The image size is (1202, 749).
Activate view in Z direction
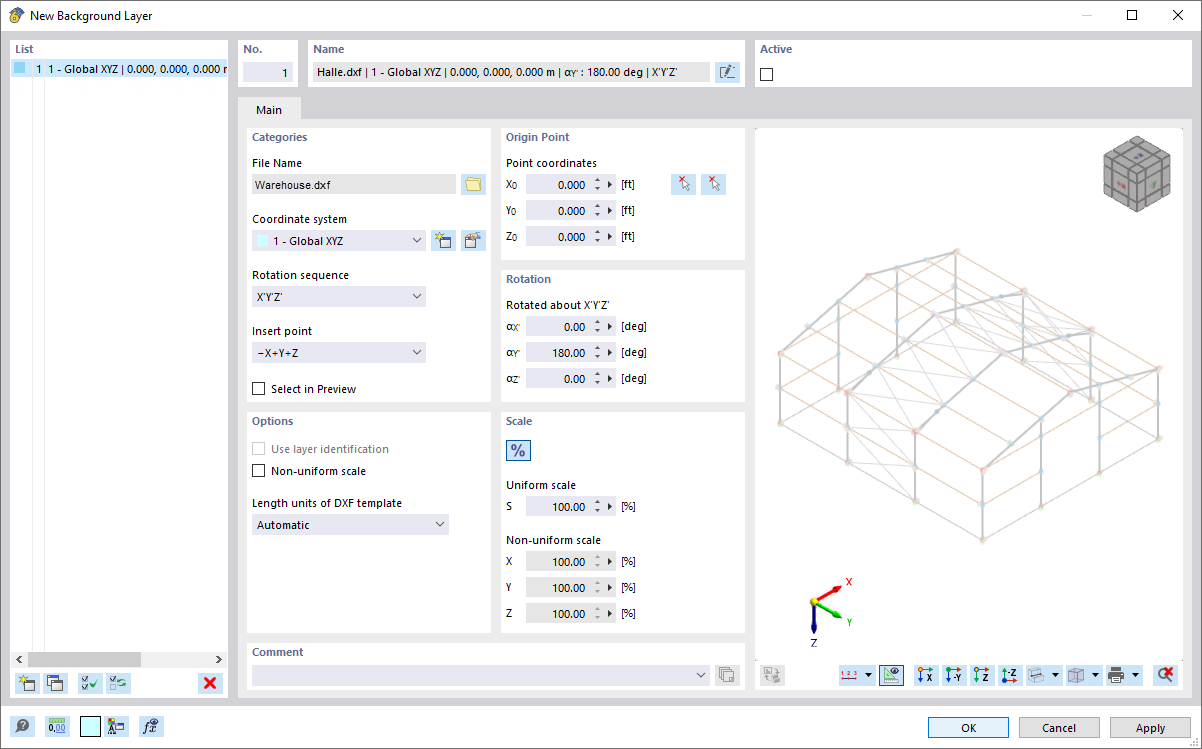click(x=982, y=675)
